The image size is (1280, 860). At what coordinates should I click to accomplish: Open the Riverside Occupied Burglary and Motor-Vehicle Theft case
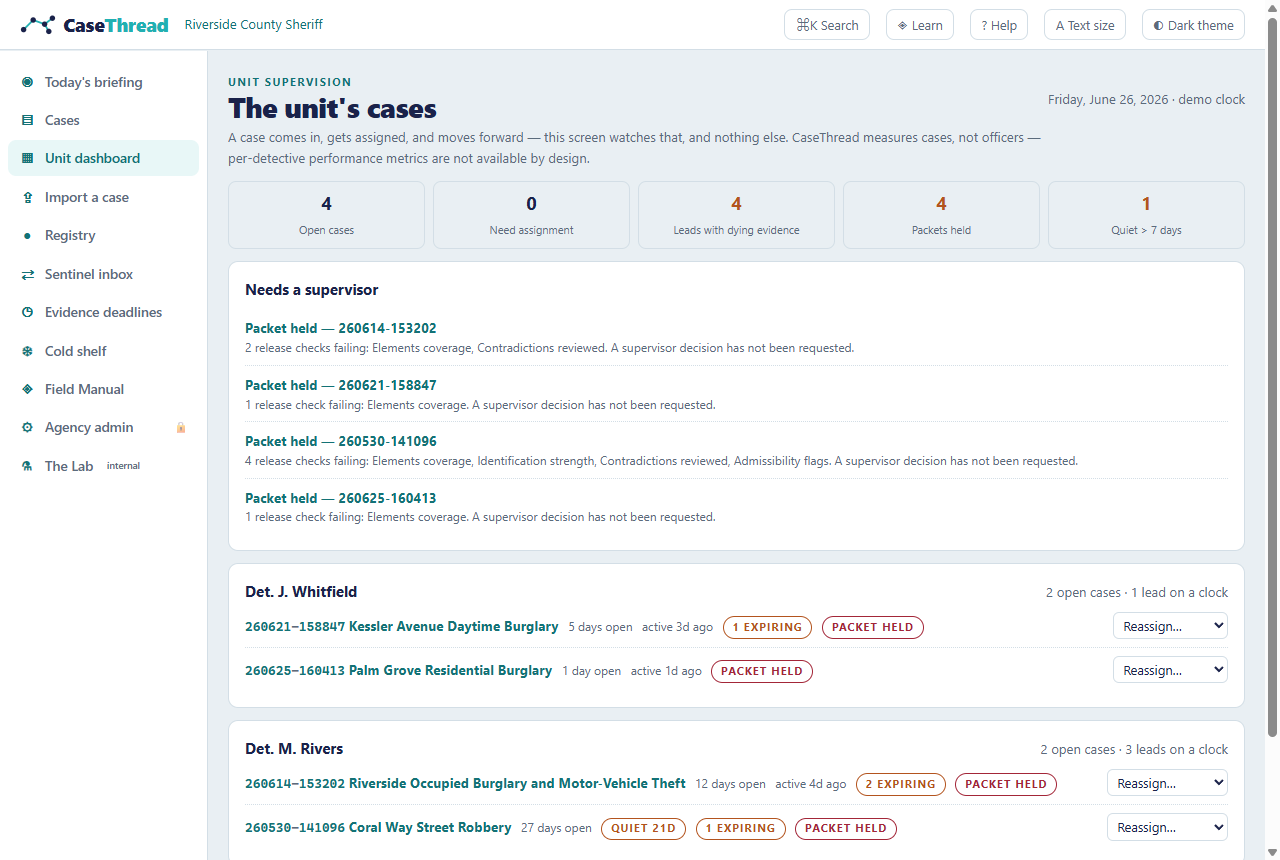coord(466,784)
